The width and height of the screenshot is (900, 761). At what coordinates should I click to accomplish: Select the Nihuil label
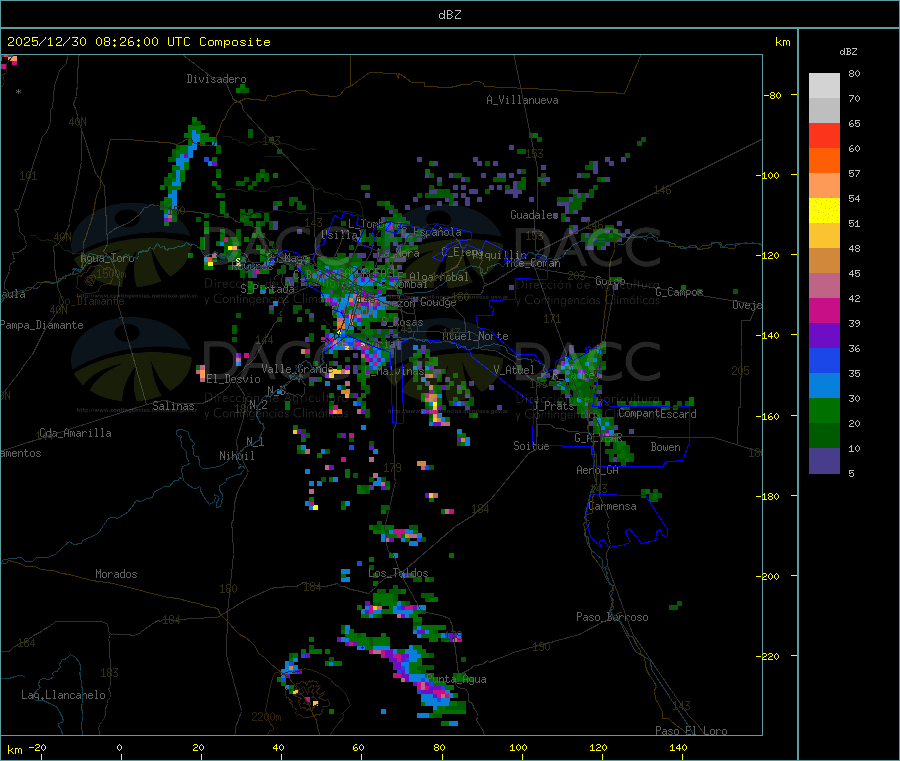click(x=236, y=456)
